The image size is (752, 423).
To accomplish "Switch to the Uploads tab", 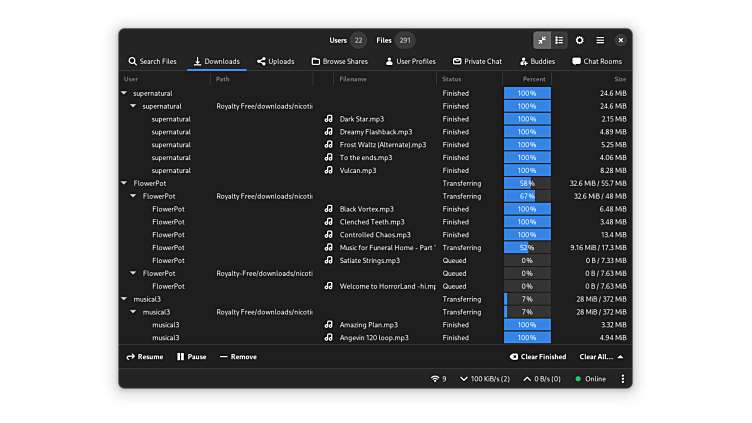I will tap(275, 61).
